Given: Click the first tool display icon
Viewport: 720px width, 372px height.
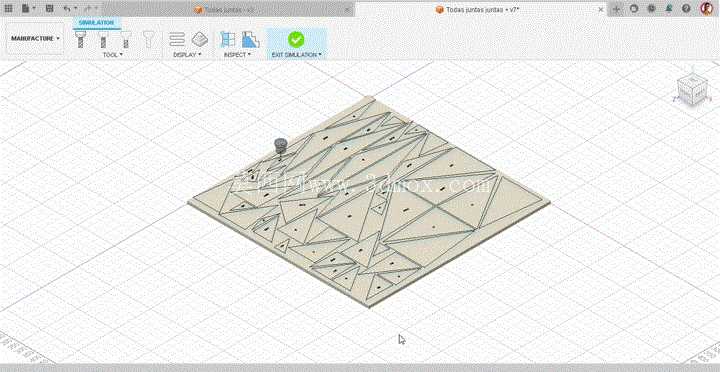Looking at the screenshot, I should (81, 39).
